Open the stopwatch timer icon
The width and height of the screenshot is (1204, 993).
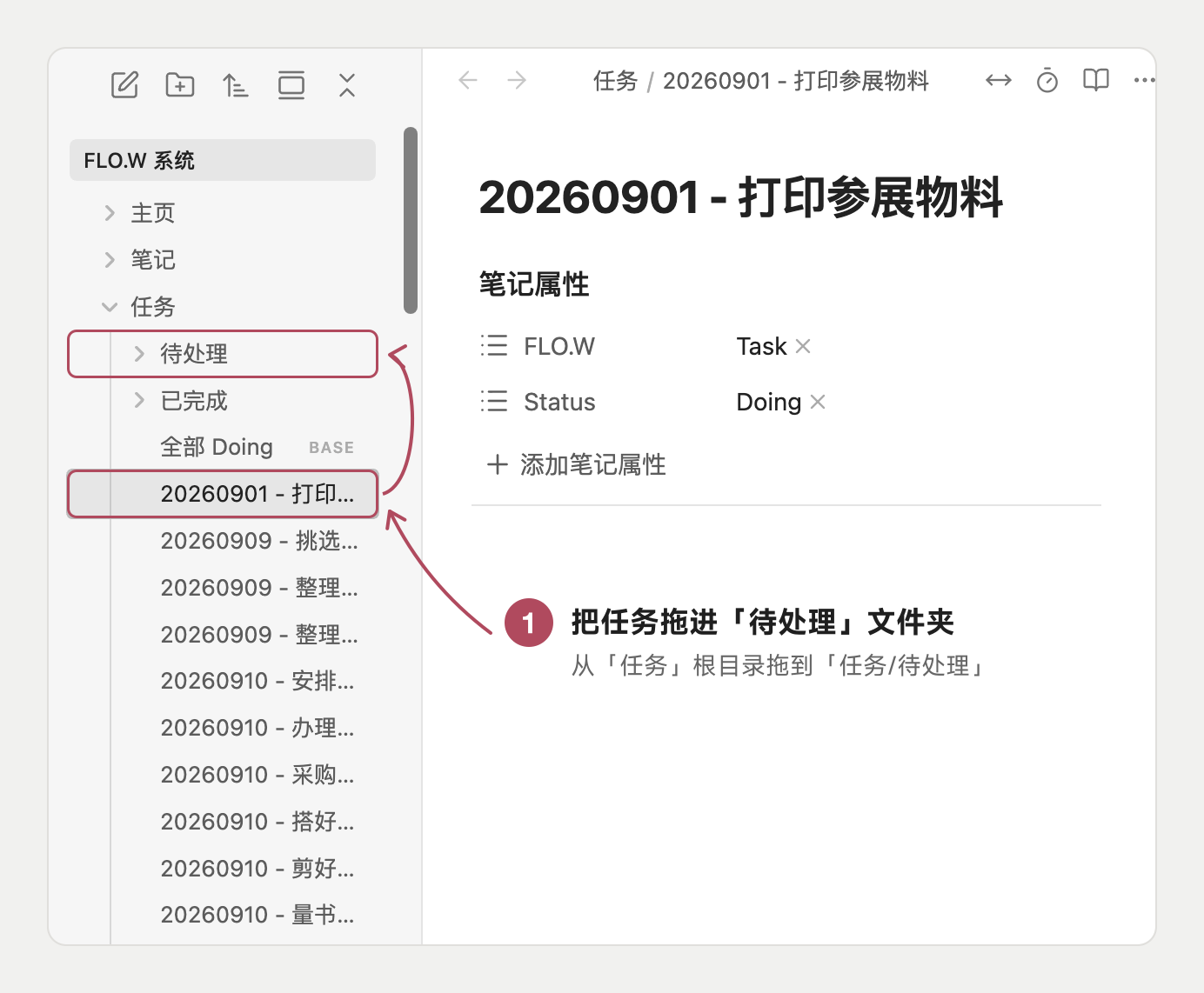coord(1047,81)
